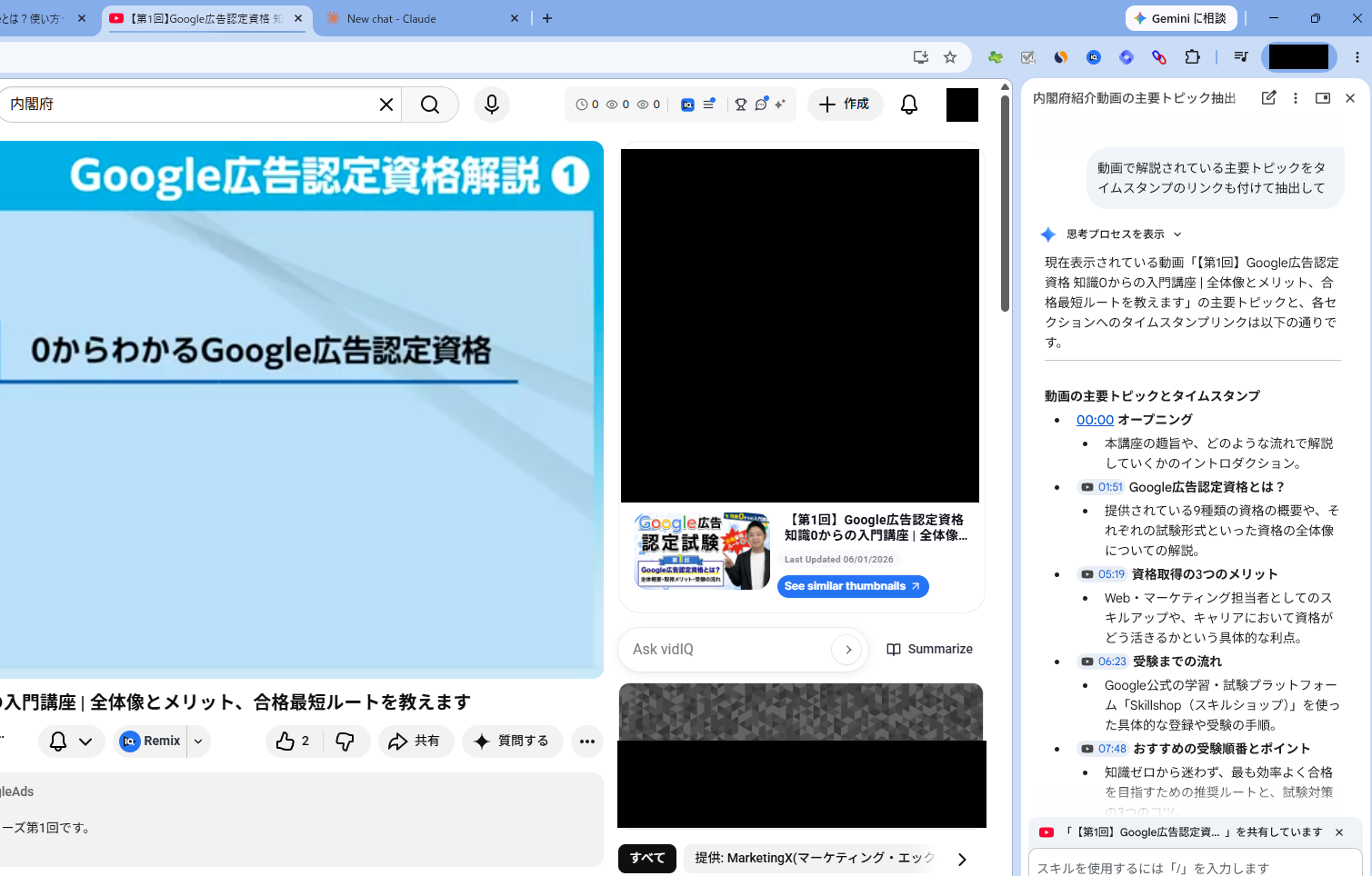Open YouTube notifications bell in header

tap(909, 105)
